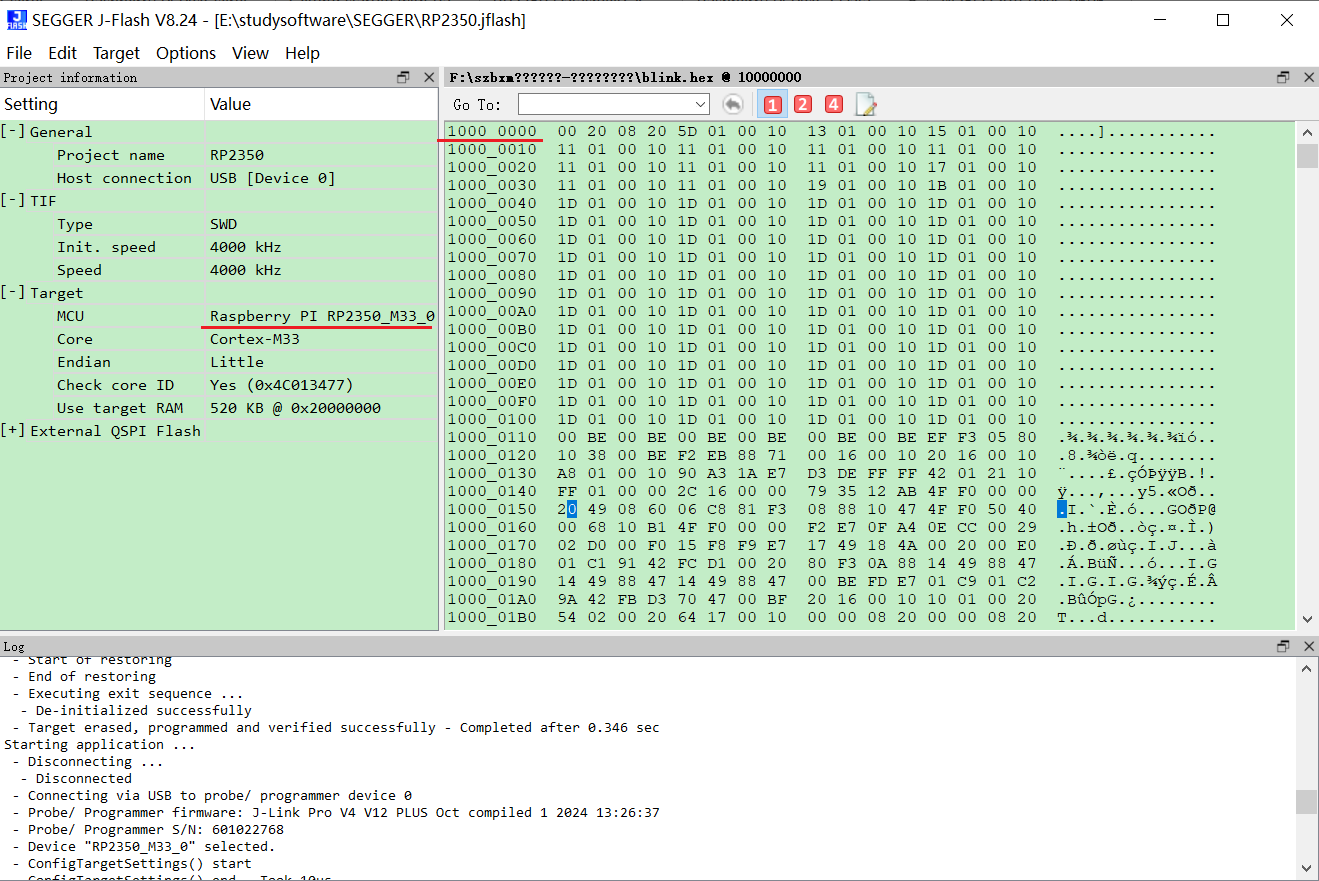Select 1-byte display width icon
The width and height of the screenshot is (1319, 881).
771,104
